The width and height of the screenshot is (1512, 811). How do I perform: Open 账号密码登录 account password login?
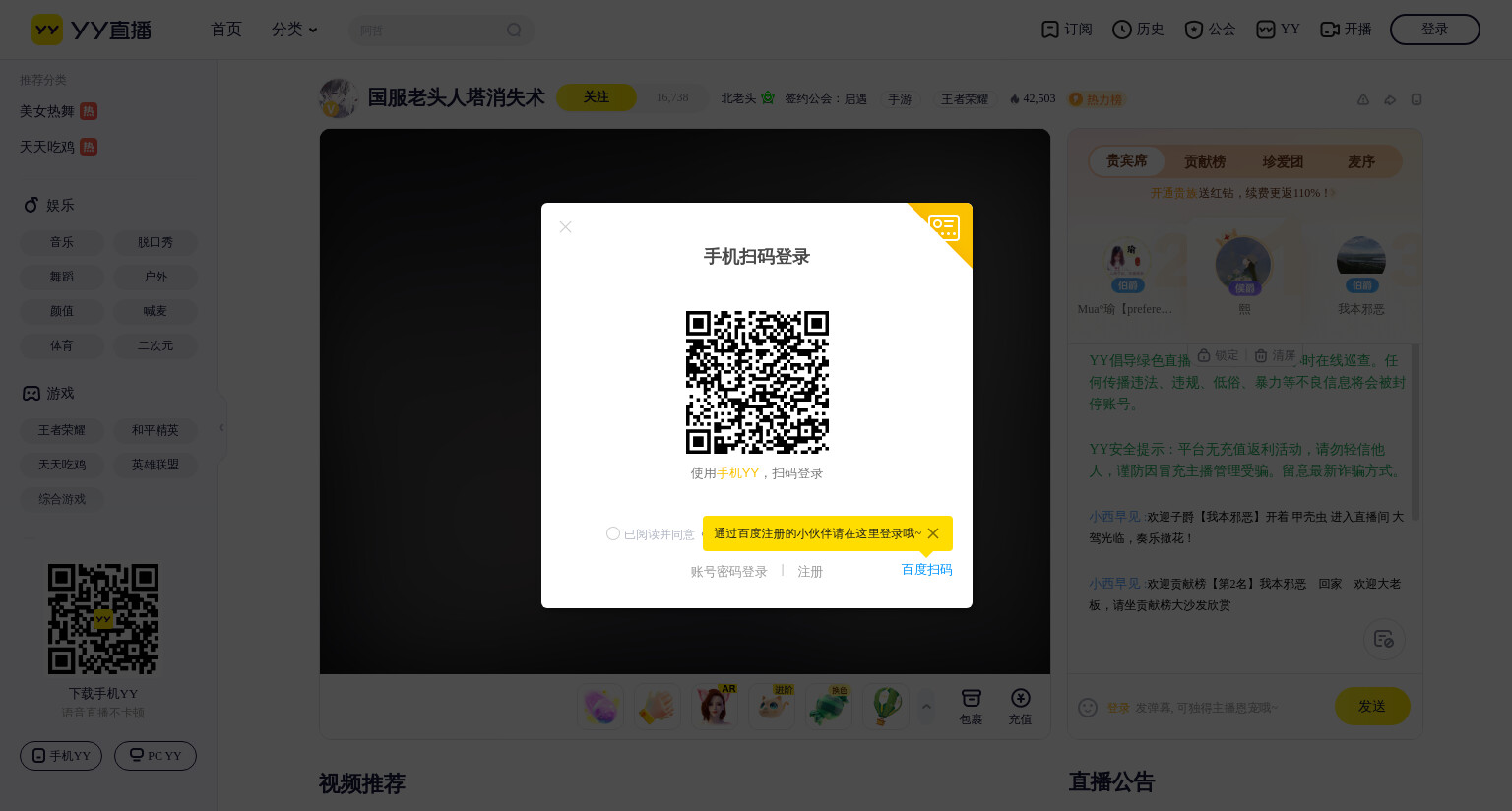coord(728,572)
